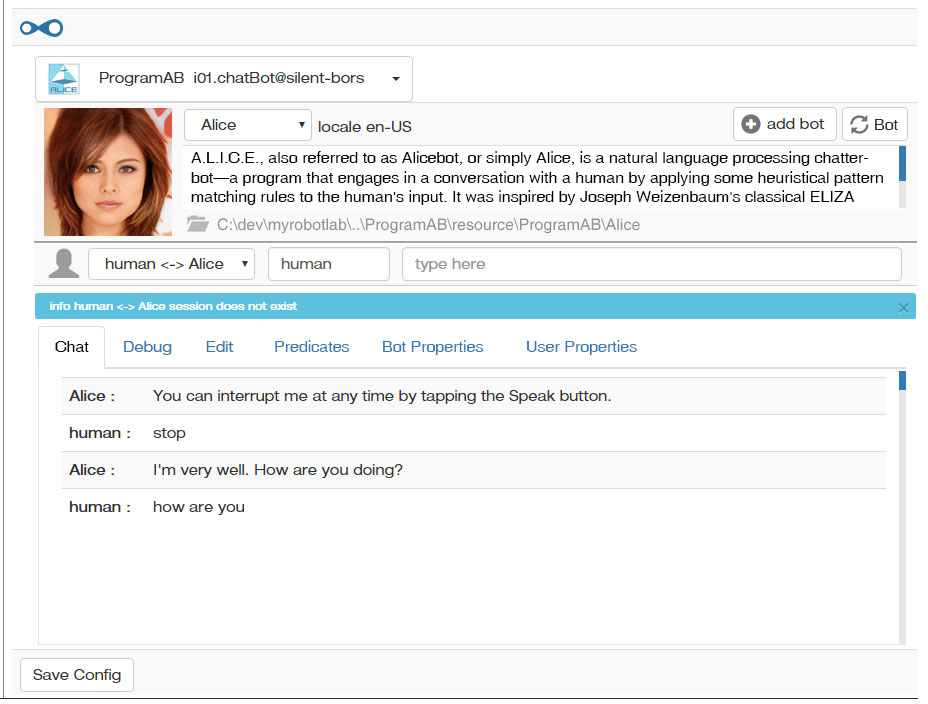Click the human username input field
Screen dimensions: 928x704
click(328, 264)
